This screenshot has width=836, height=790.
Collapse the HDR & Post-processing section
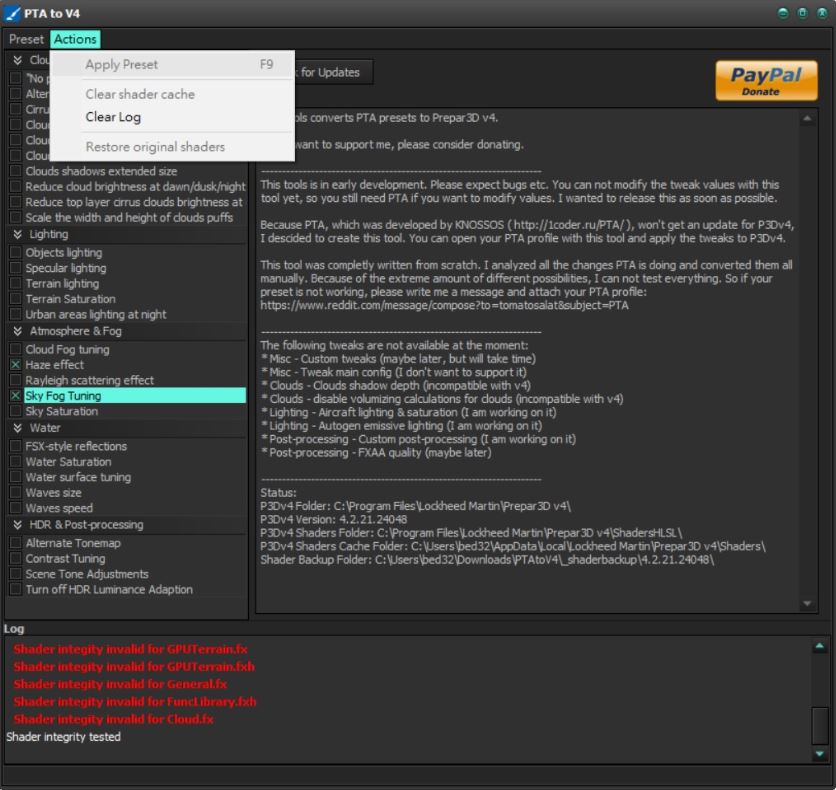tap(18, 525)
